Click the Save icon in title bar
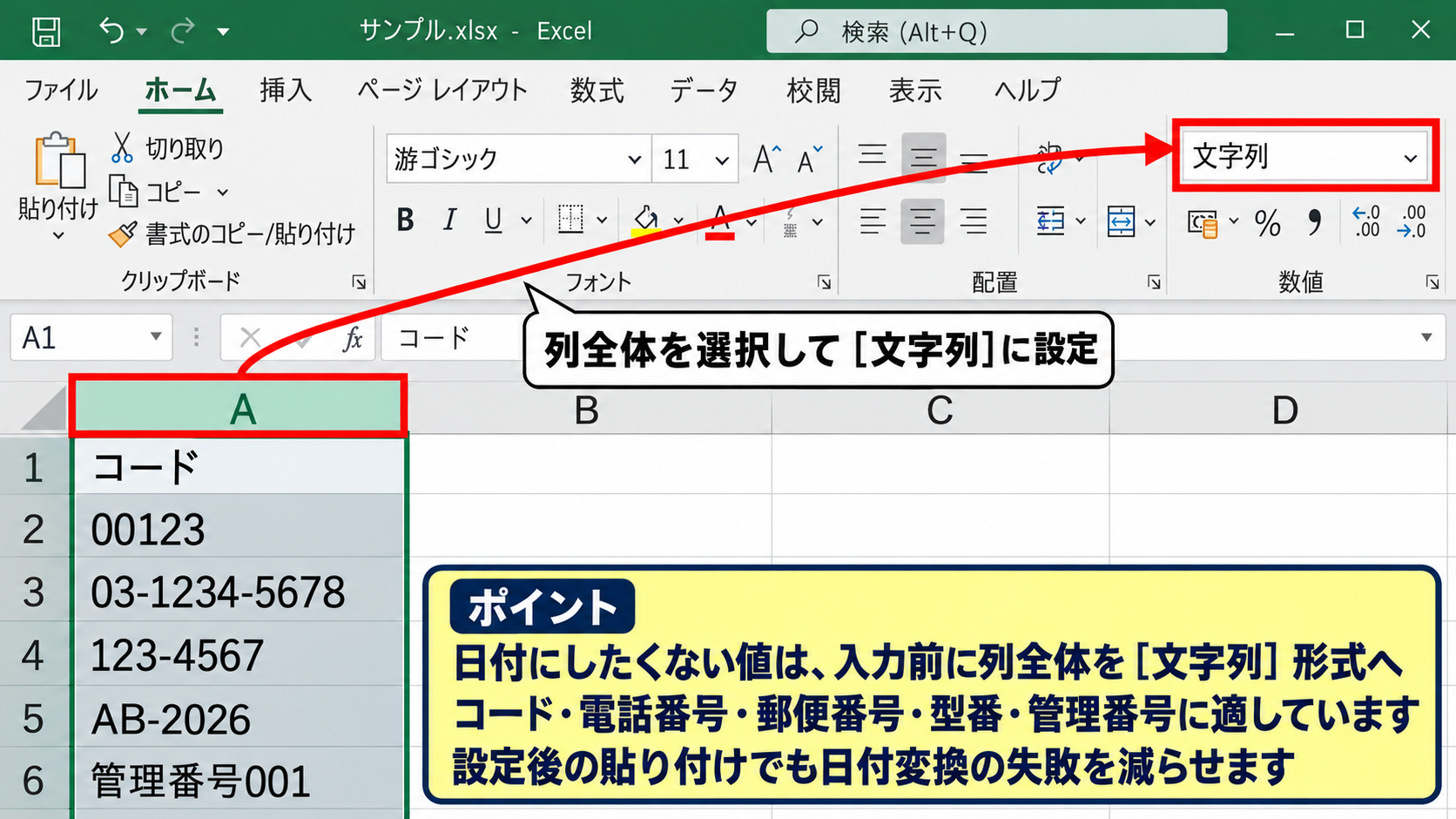This screenshot has height=819, width=1456. tap(46, 32)
